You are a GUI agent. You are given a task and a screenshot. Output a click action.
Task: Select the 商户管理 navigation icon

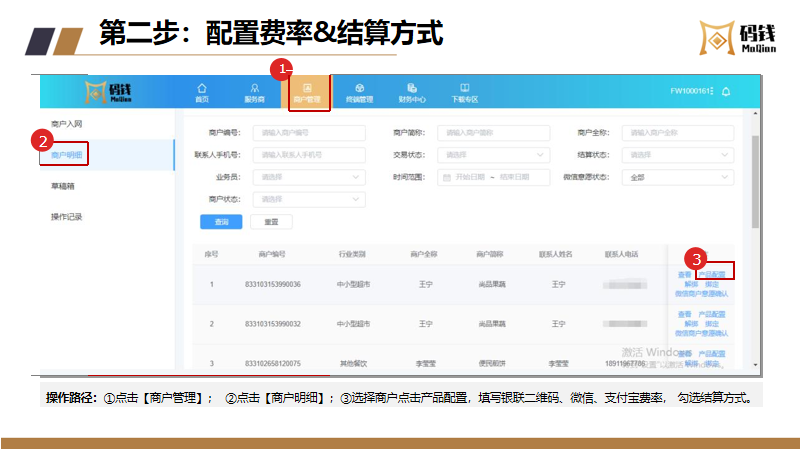(x=307, y=92)
